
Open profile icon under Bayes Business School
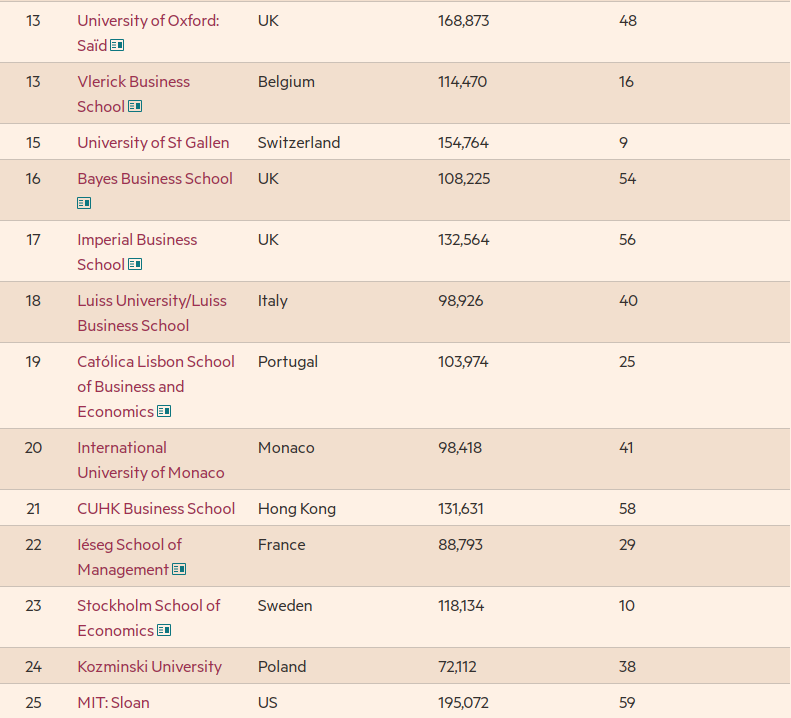(x=84, y=203)
